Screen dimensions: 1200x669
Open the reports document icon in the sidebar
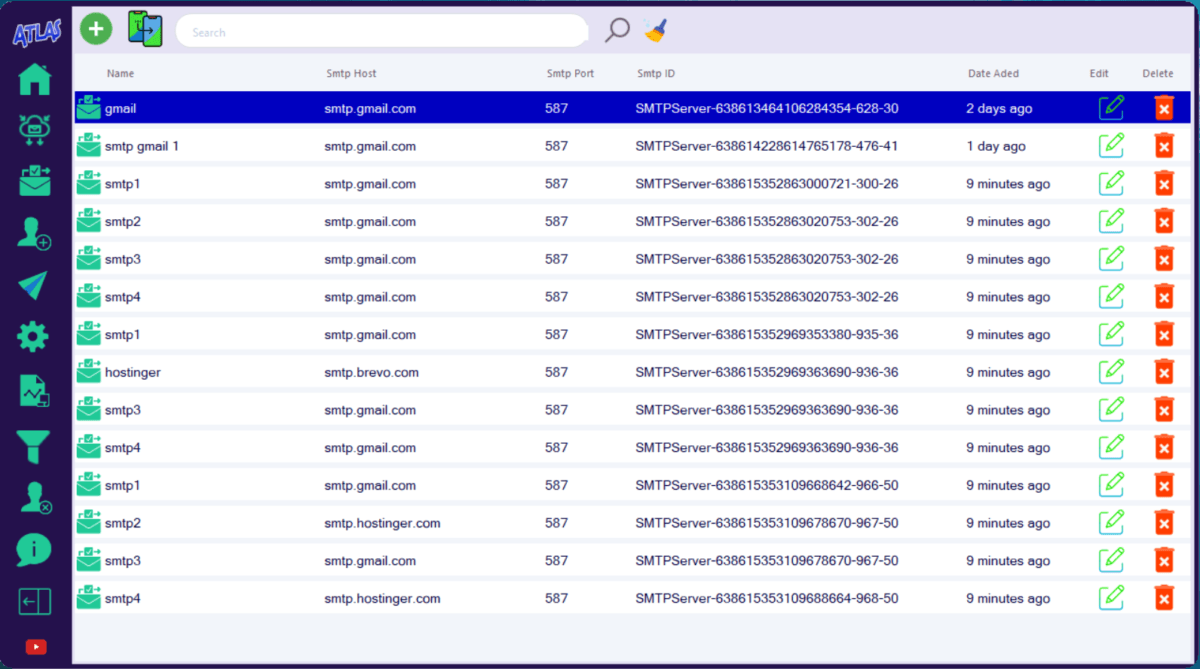pos(33,390)
